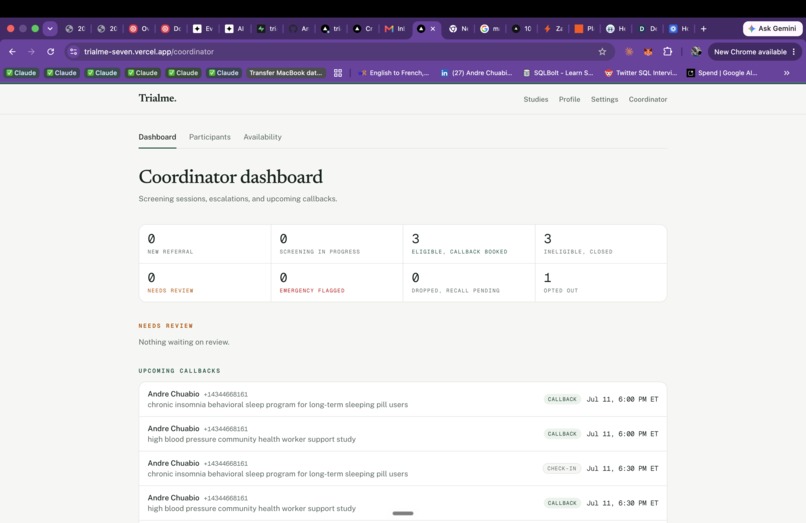Screen dimensions: 806x523
Task: Click the New Referral stat card
Action: (205, 244)
